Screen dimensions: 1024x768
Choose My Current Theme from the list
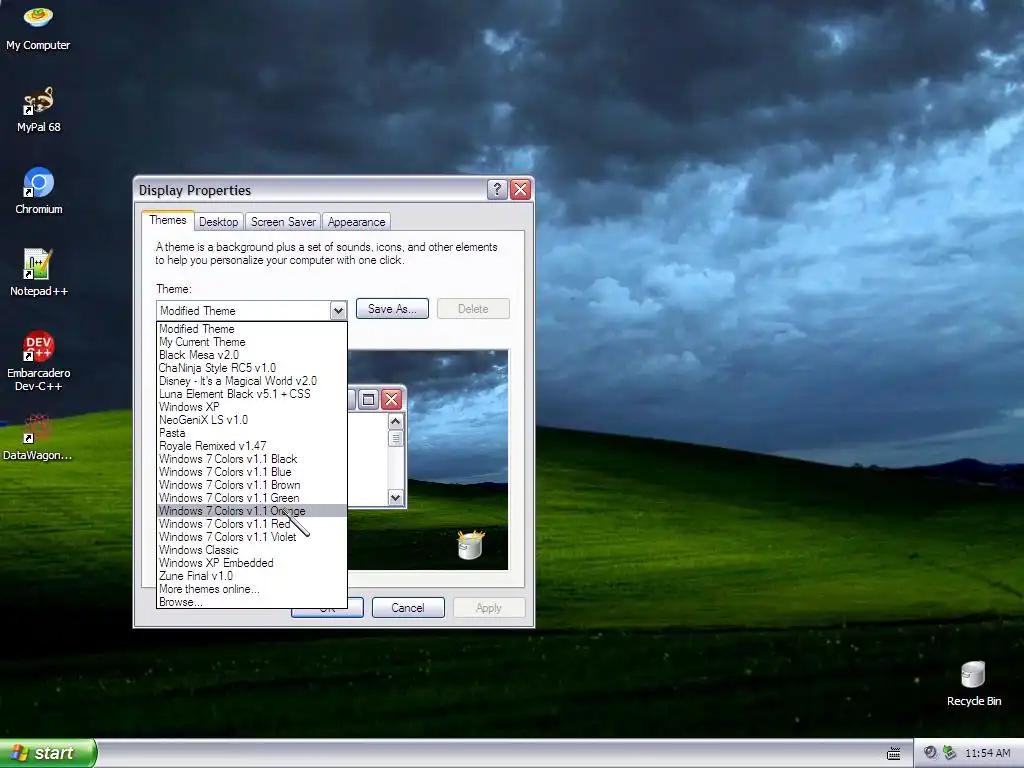click(x=251, y=342)
